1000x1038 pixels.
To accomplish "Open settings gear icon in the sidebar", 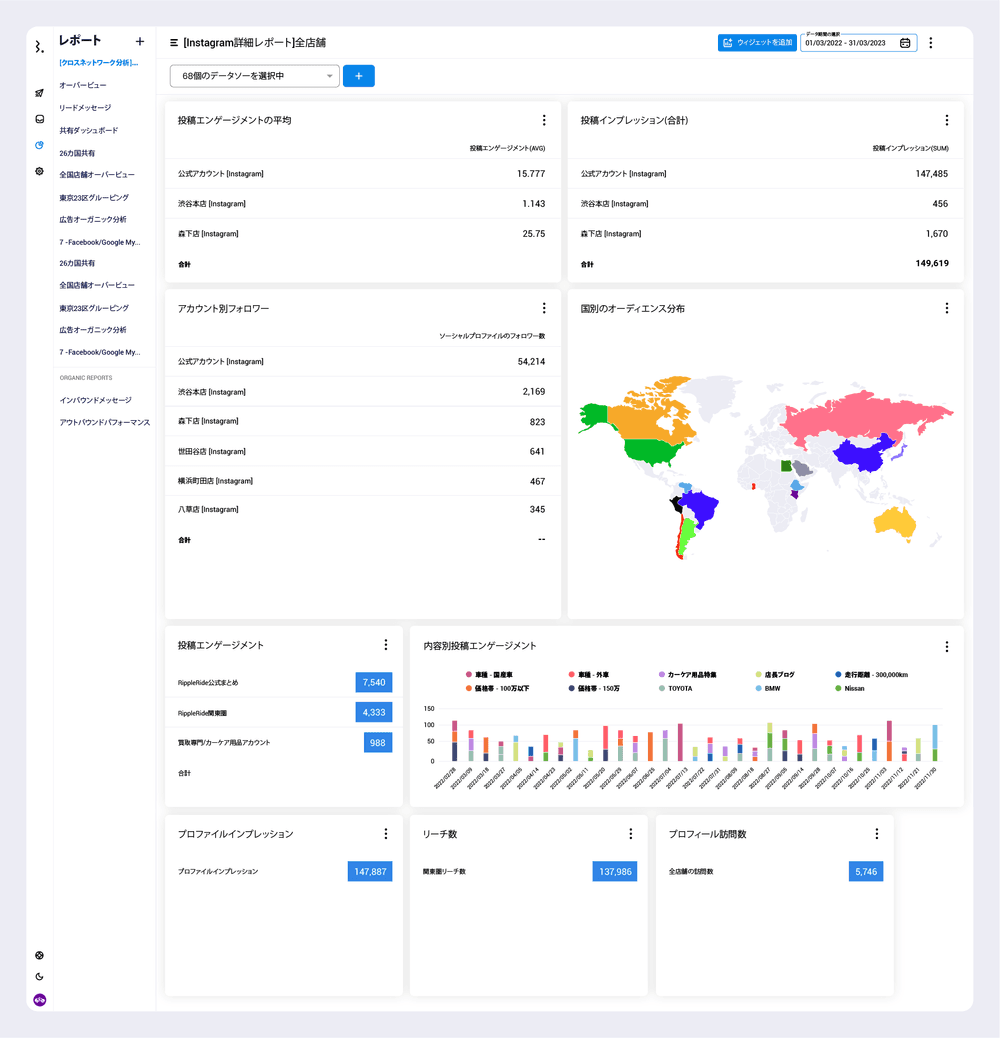I will pos(39,171).
